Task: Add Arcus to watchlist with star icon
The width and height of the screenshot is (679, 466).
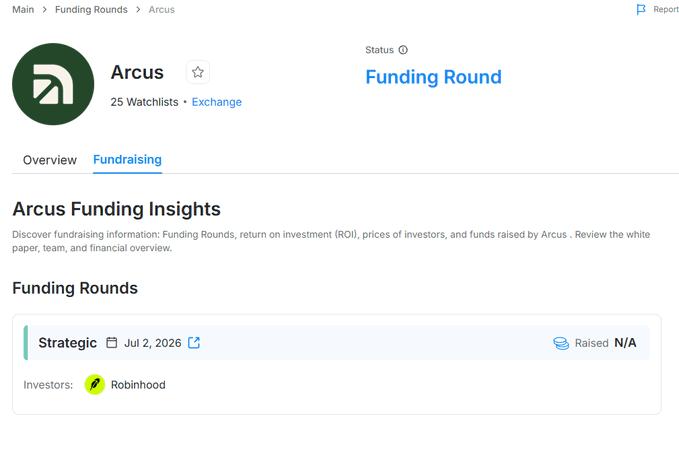Action: (x=198, y=72)
